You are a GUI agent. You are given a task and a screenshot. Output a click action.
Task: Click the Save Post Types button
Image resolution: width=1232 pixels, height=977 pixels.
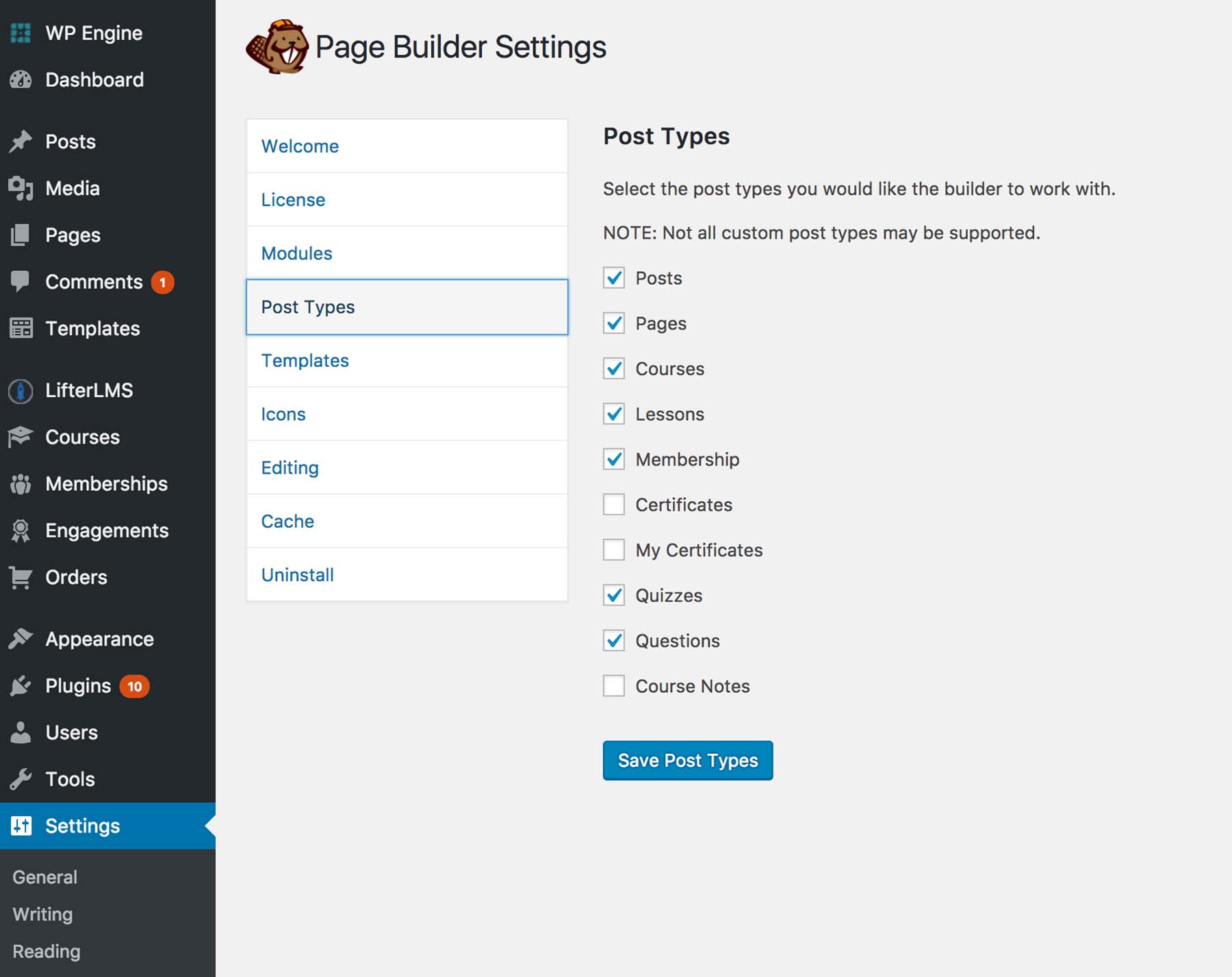coord(687,760)
